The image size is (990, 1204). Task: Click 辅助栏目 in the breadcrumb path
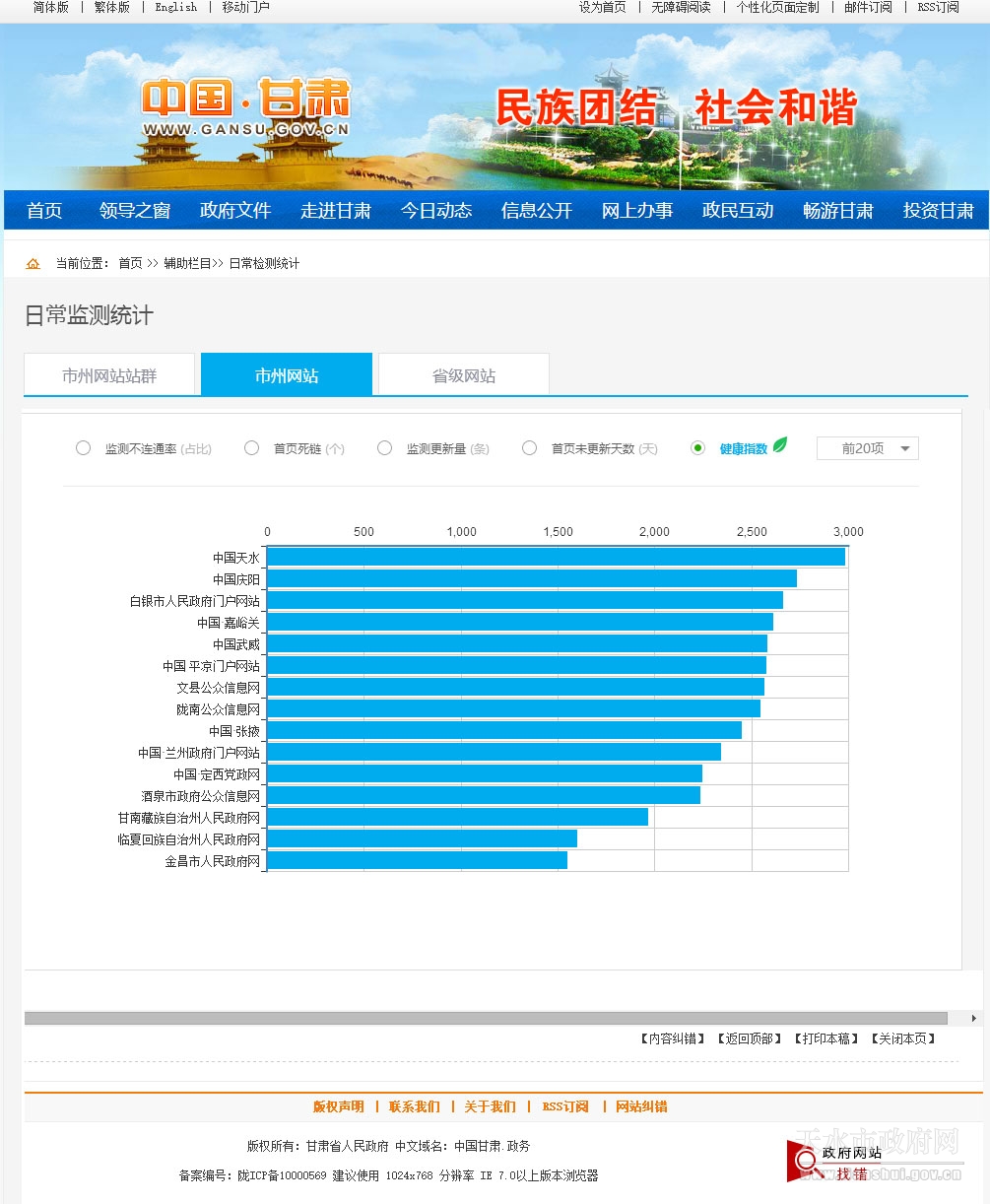(187, 264)
